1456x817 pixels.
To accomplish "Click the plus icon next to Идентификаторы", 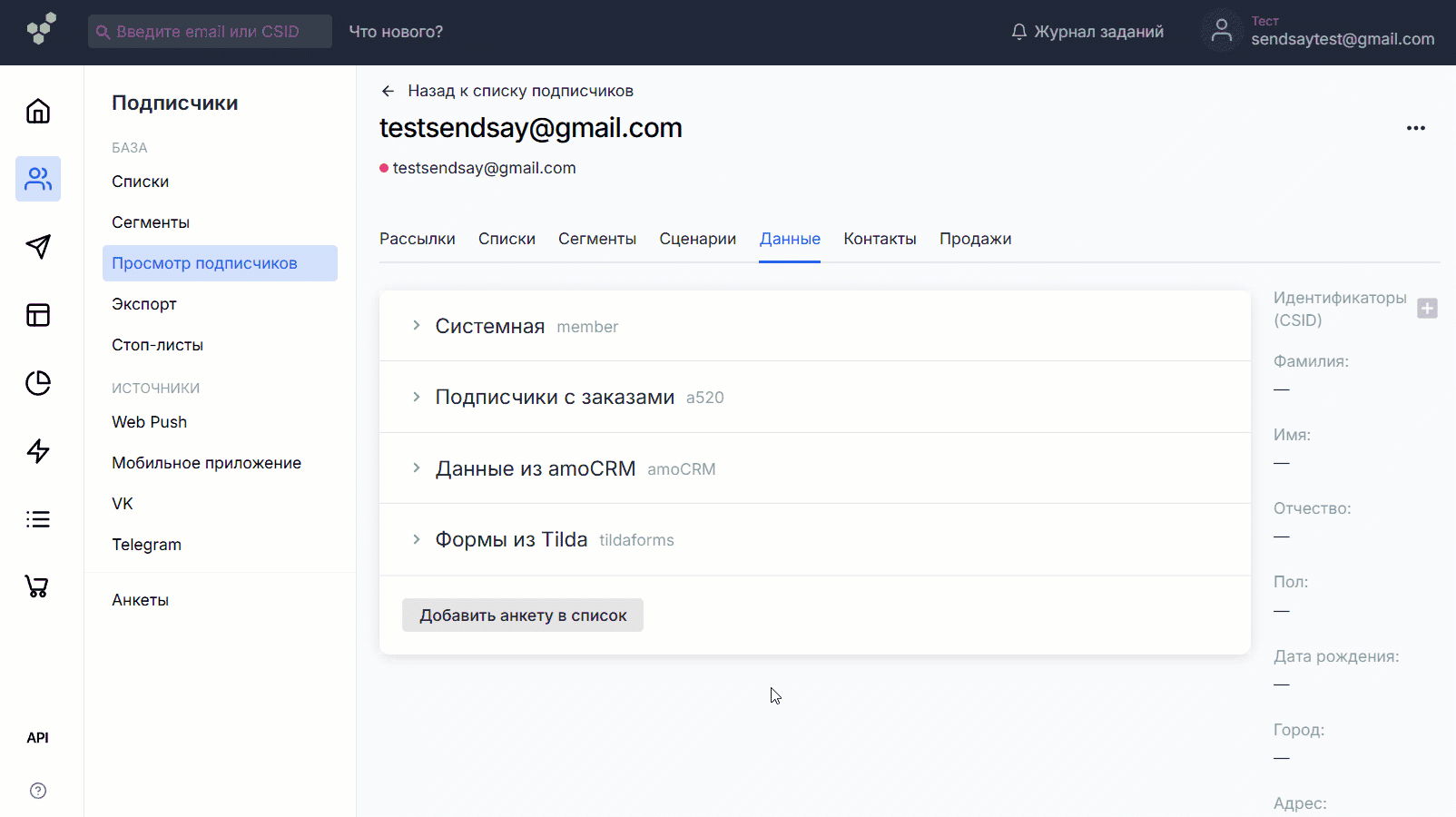I will [x=1427, y=309].
